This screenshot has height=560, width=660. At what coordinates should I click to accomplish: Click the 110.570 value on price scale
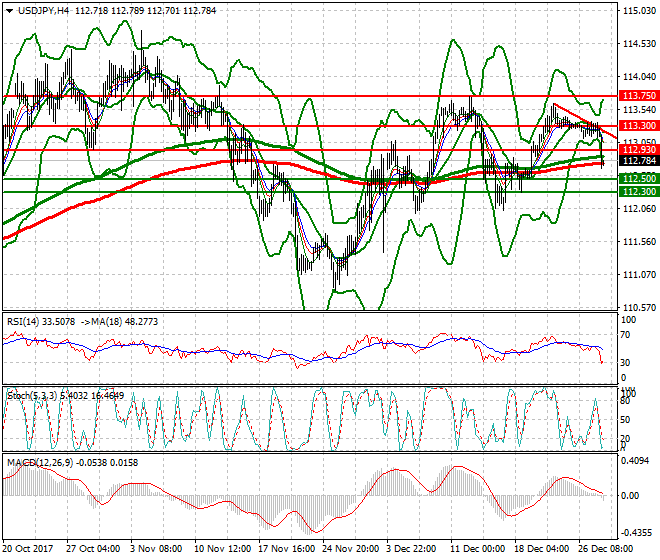(x=638, y=307)
